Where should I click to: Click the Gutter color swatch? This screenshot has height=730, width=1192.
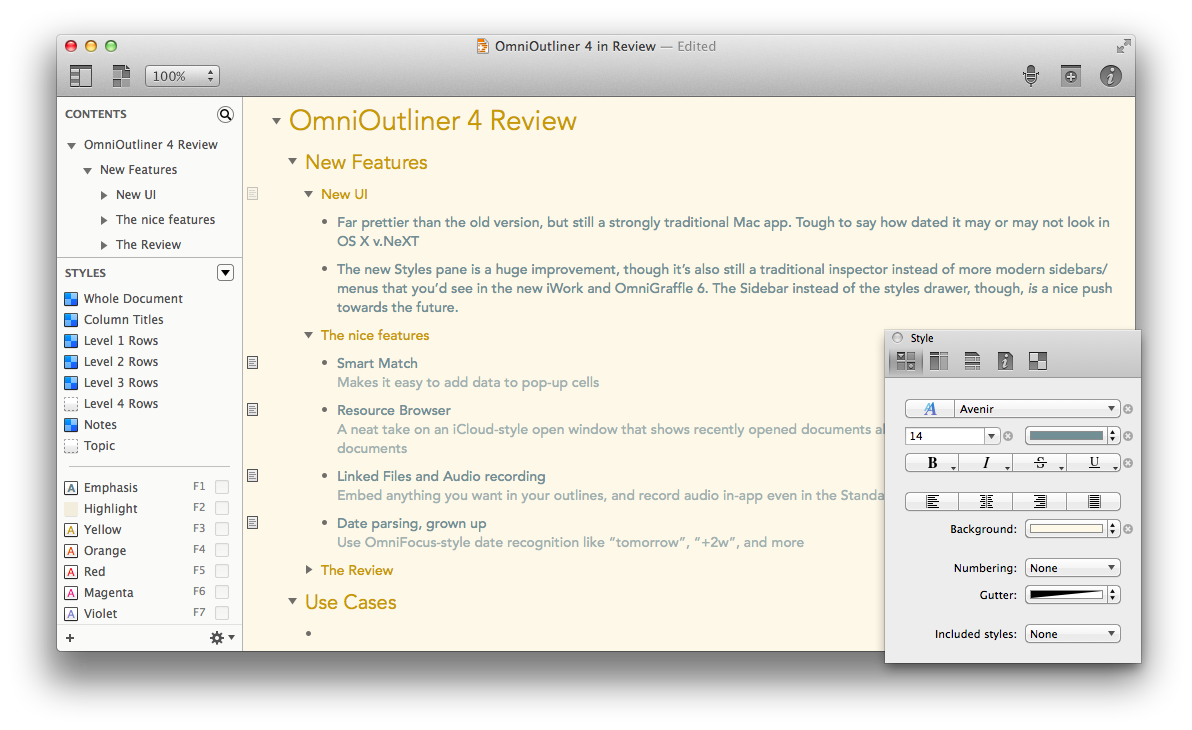[x=1066, y=595]
